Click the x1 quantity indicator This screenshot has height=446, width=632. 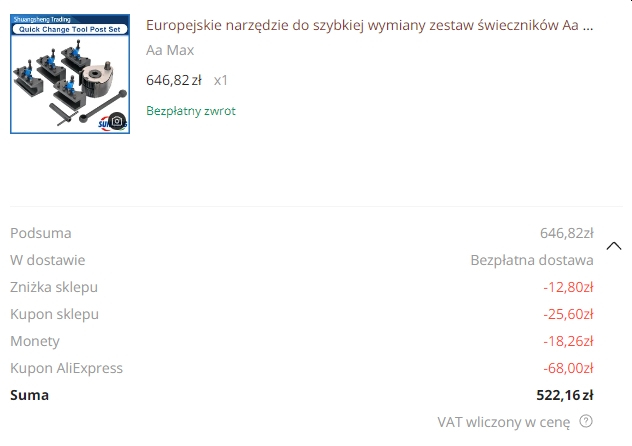[x=221, y=80]
